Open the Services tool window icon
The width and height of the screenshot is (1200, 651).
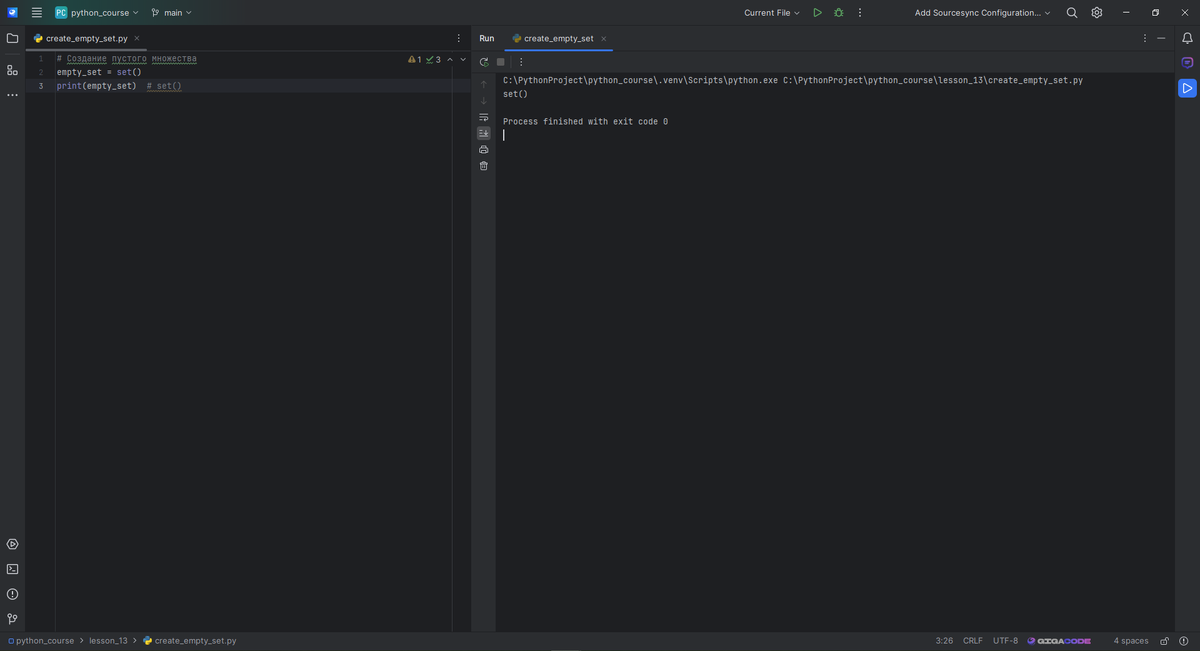12,544
